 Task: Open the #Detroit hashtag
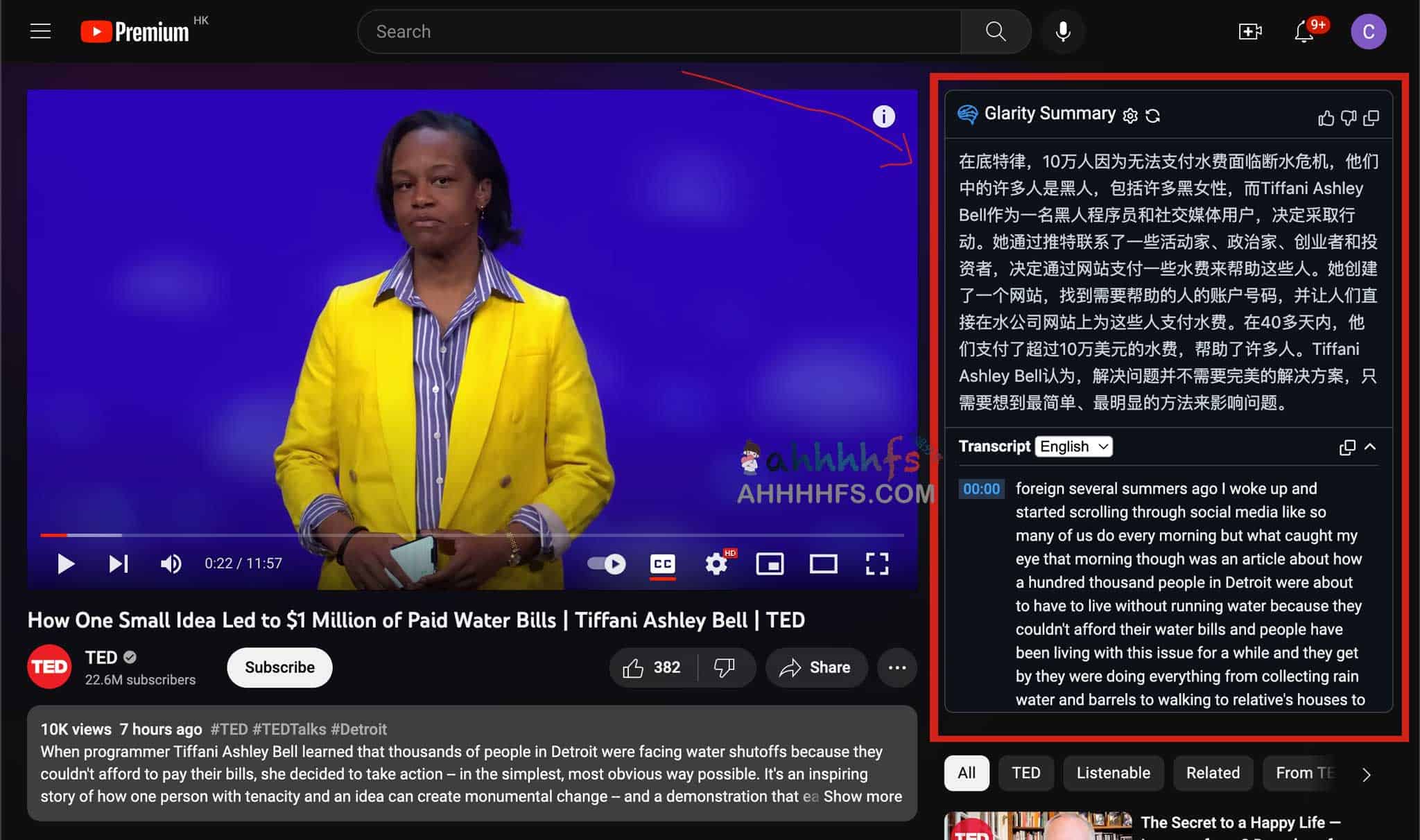(x=358, y=729)
